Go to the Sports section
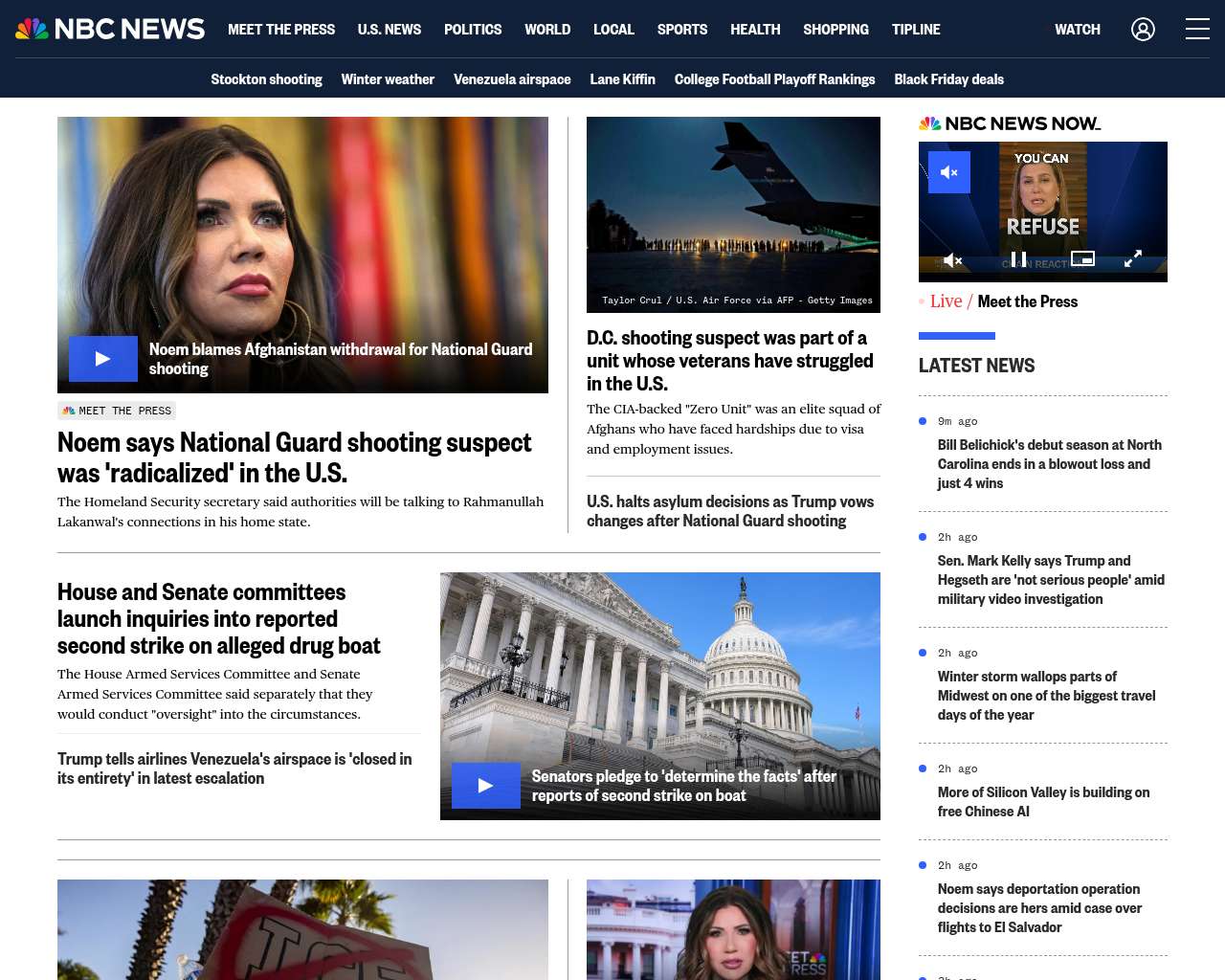The image size is (1225, 980). pos(682,30)
